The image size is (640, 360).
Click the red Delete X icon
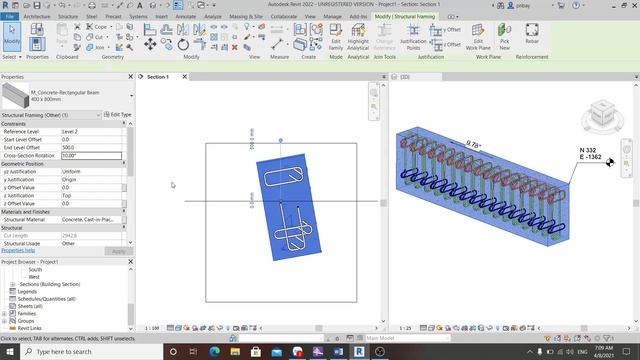(x=235, y=47)
